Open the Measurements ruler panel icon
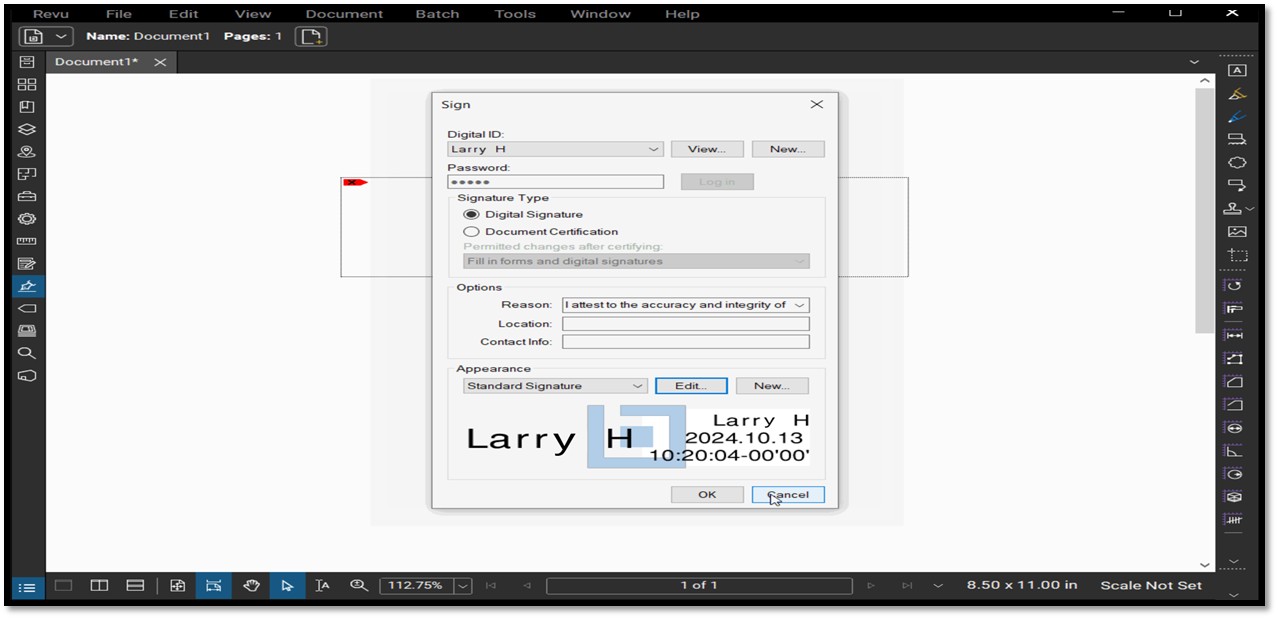1278x619 pixels. [x=27, y=241]
